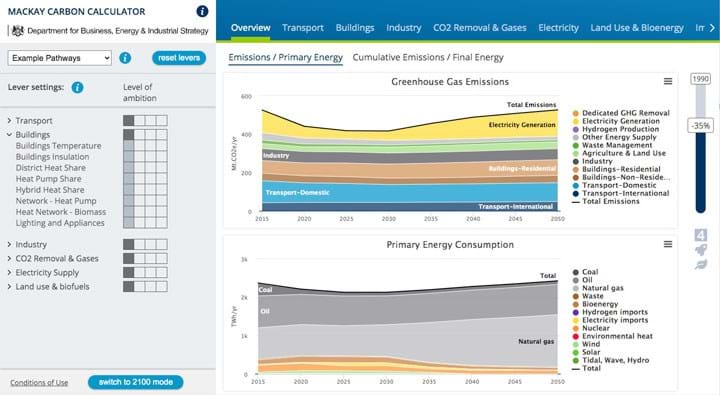Viewport: 720px width, 395px height.
Task: Open Greenhouse Gas Emissions chart hamburger menu
Action: (668, 81)
